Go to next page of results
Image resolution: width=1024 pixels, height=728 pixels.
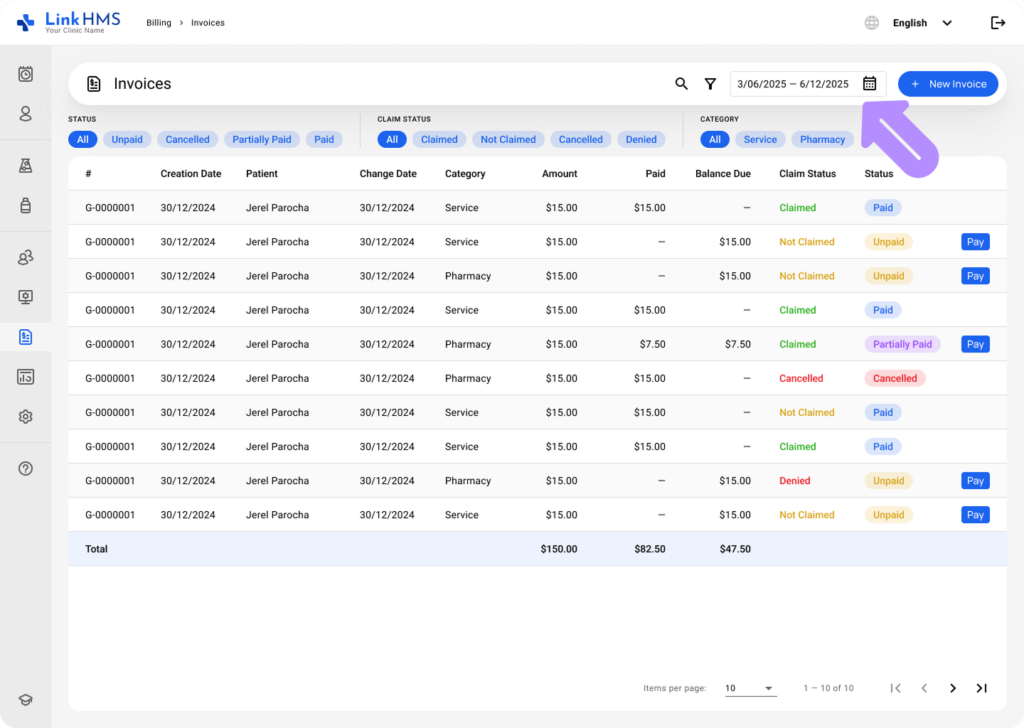pyautogui.click(x=953, y=688)
